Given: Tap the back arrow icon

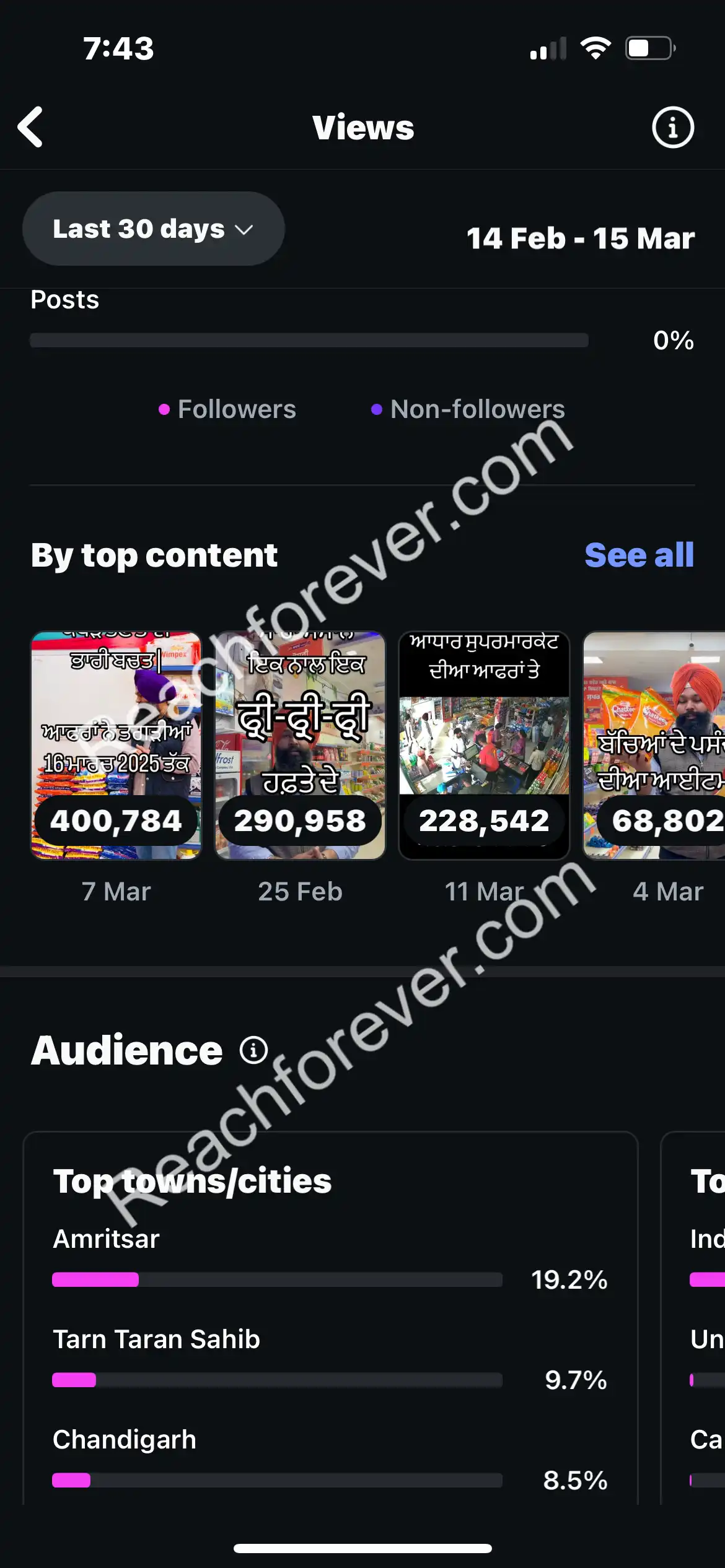Looking at the screenshot, I should pos(30,127).
